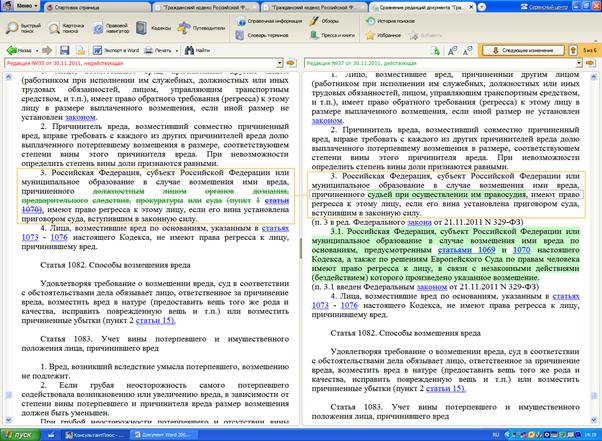Open статьями 1069 link in right pane
Image resolution: width=602 pixels, height=441 pixels.
tap(466, 250)
